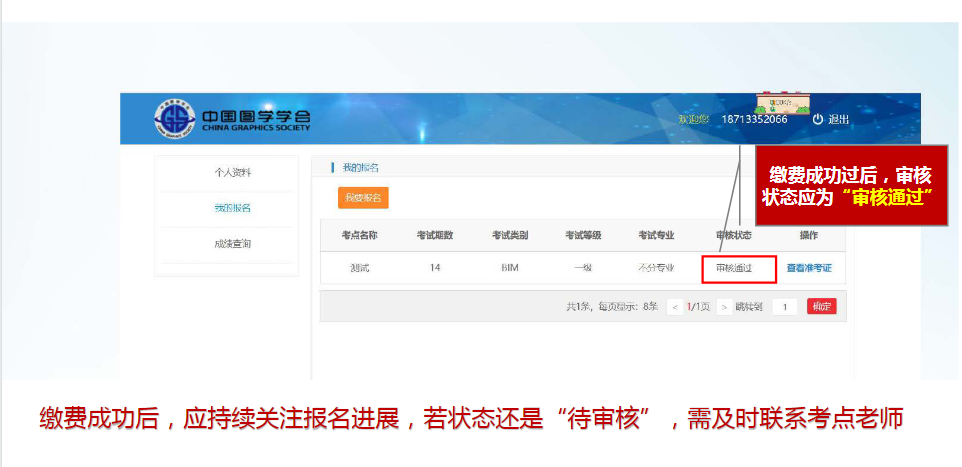Image resolution: width=962 pixels, height=467 pixels.
Task: Click the small banner image above phone number
Action: [x=782, y=102]
